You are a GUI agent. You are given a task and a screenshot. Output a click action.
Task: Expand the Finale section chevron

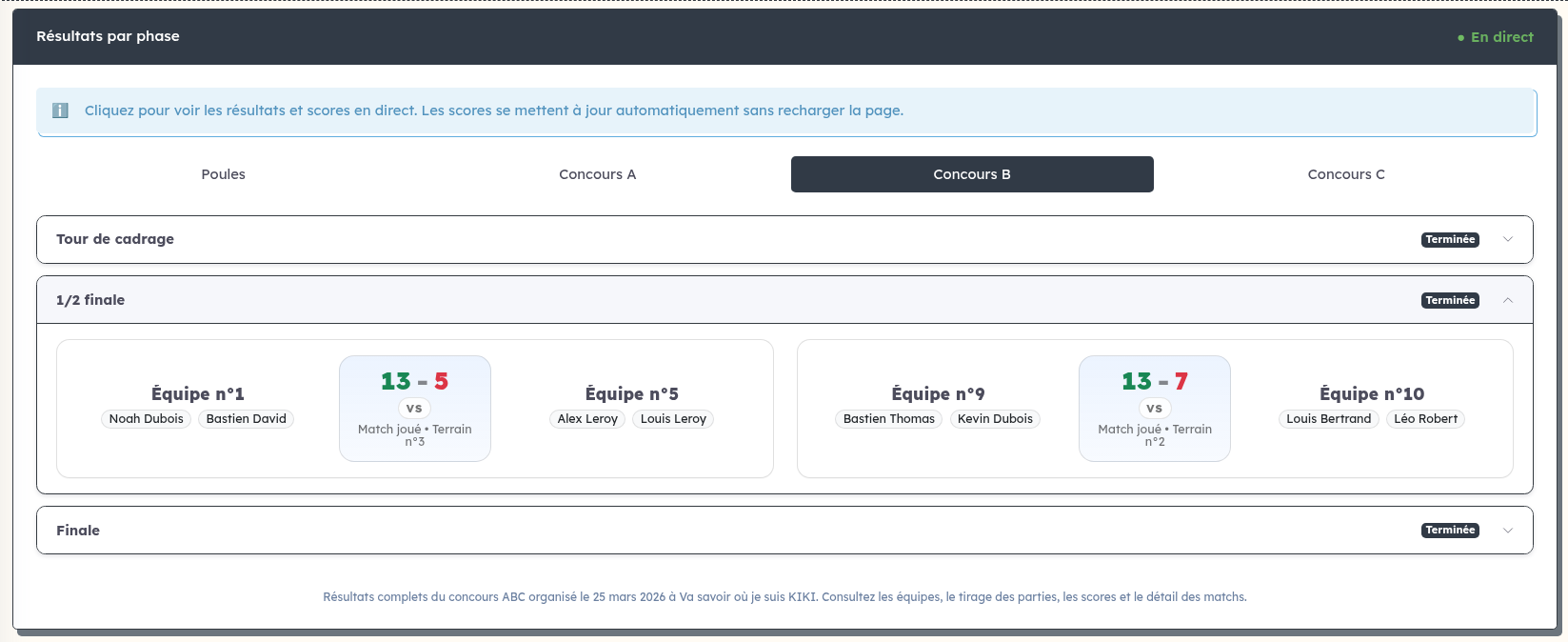[1508, 531]
